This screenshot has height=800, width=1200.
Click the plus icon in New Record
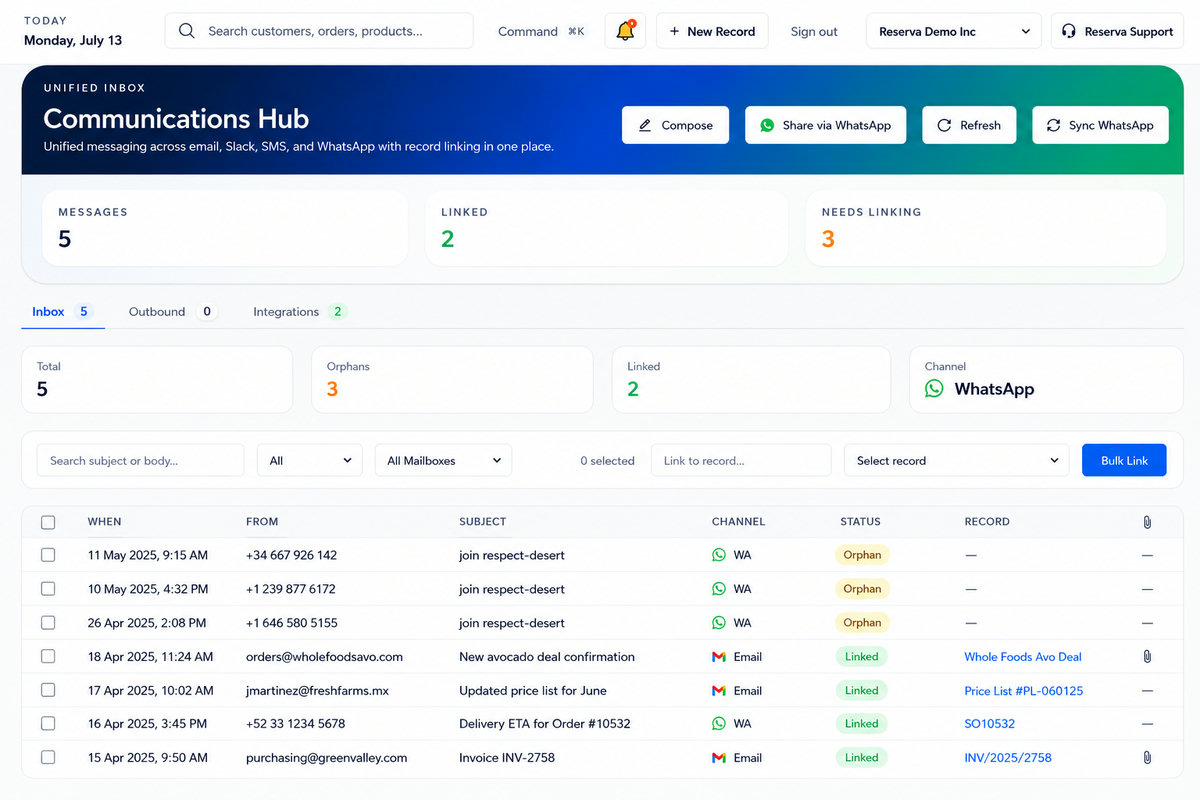(675, 31)
